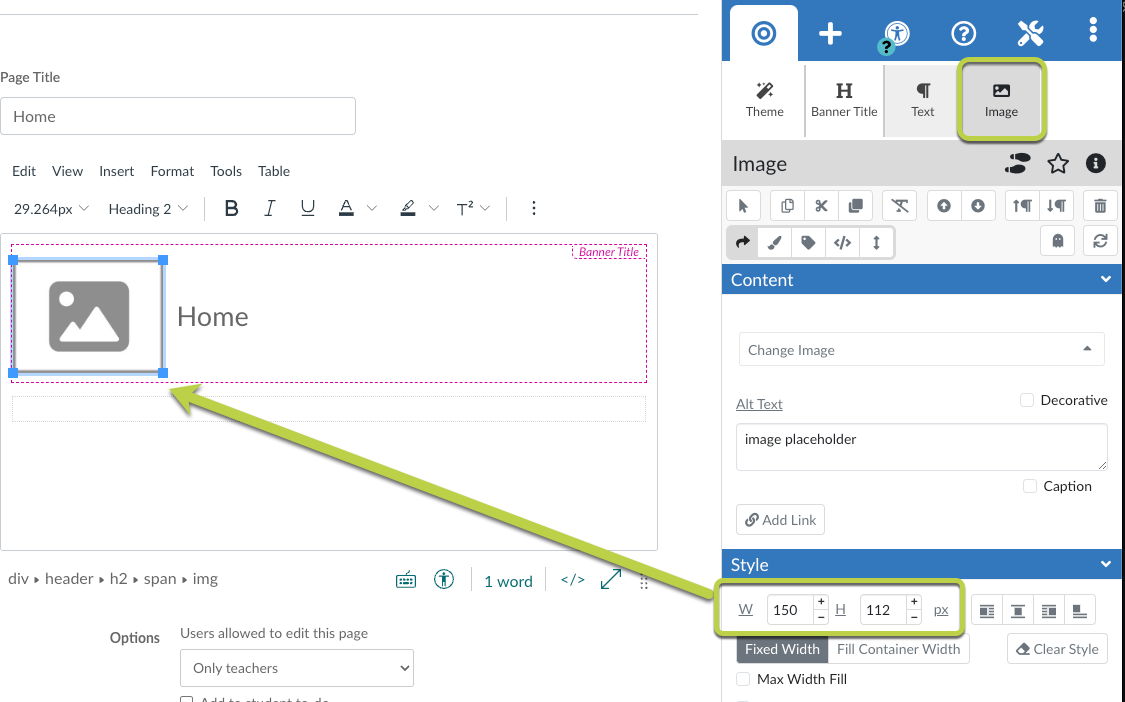The height and width of the screenshot is (702, 1125).
Task: Enable the Decorative checkbox
Action: click(x=1027, y=400)
